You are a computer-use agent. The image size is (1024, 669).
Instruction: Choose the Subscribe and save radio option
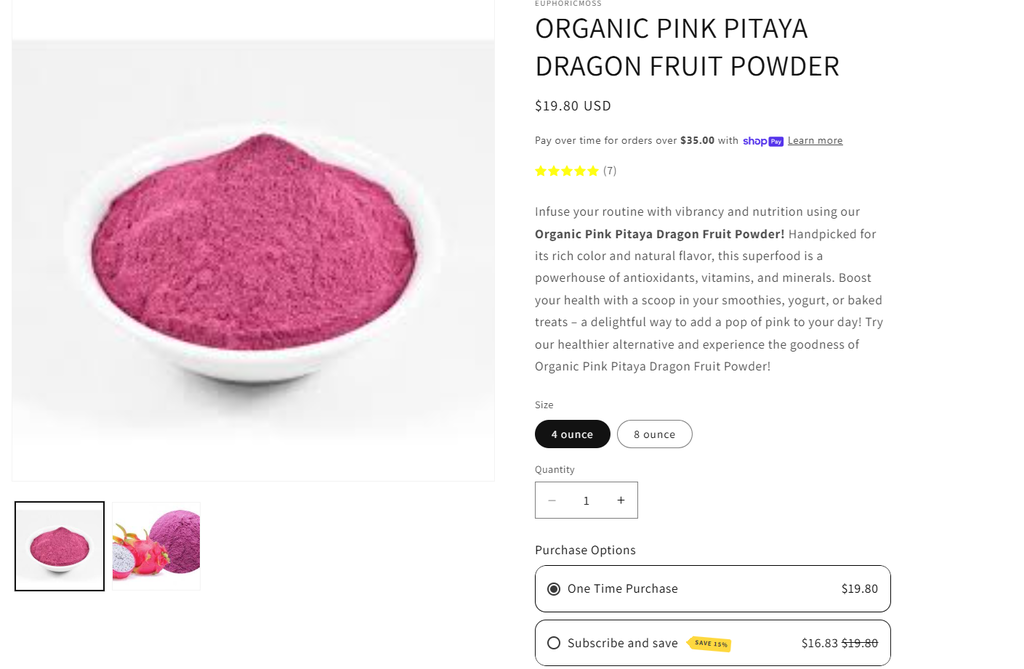[x=554, y=643]
